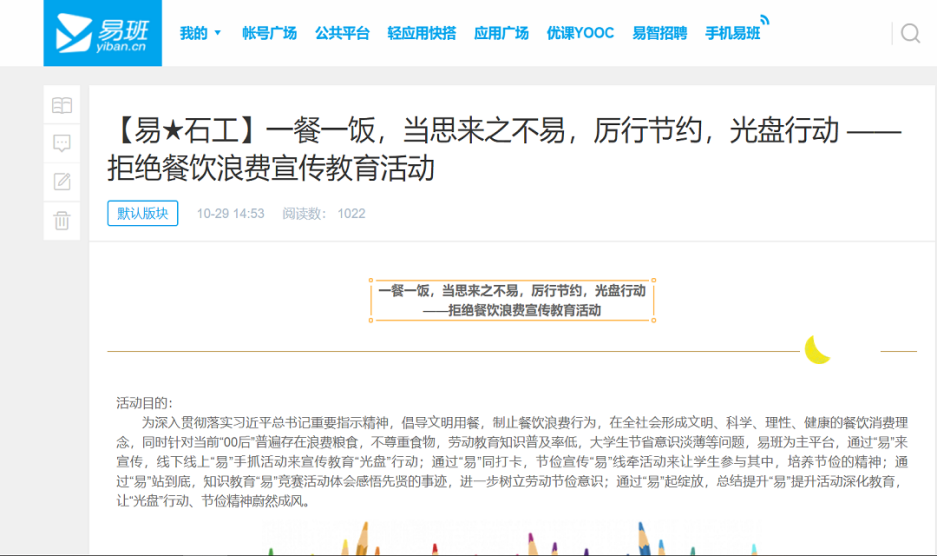Image resolution: width=937 pixels, height=556 pixels.
Task: Click the 手机易班 link
Action: [732, 33]
